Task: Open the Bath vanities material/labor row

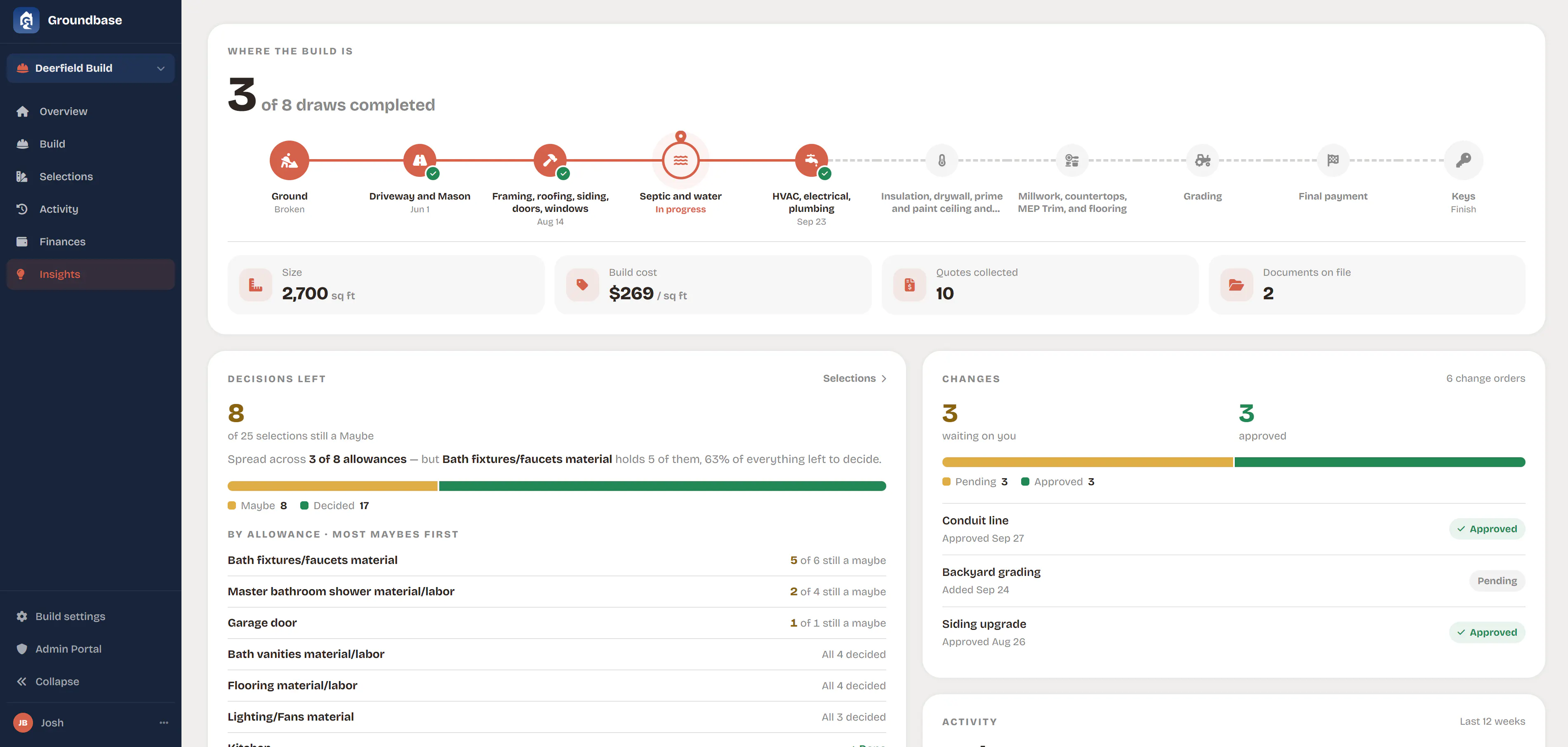Action: click(556, 655)
